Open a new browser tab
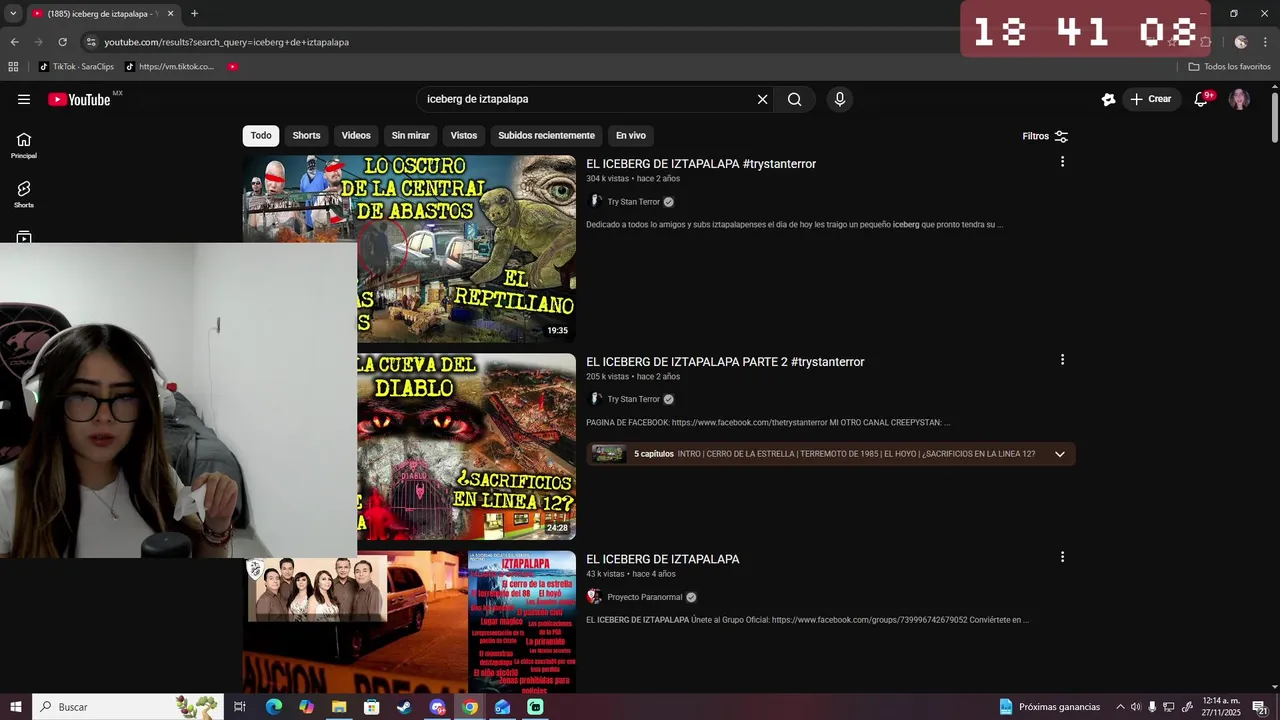Image resolution: width=1280 pixels, height=720 pixels. [x=194, y=13]
